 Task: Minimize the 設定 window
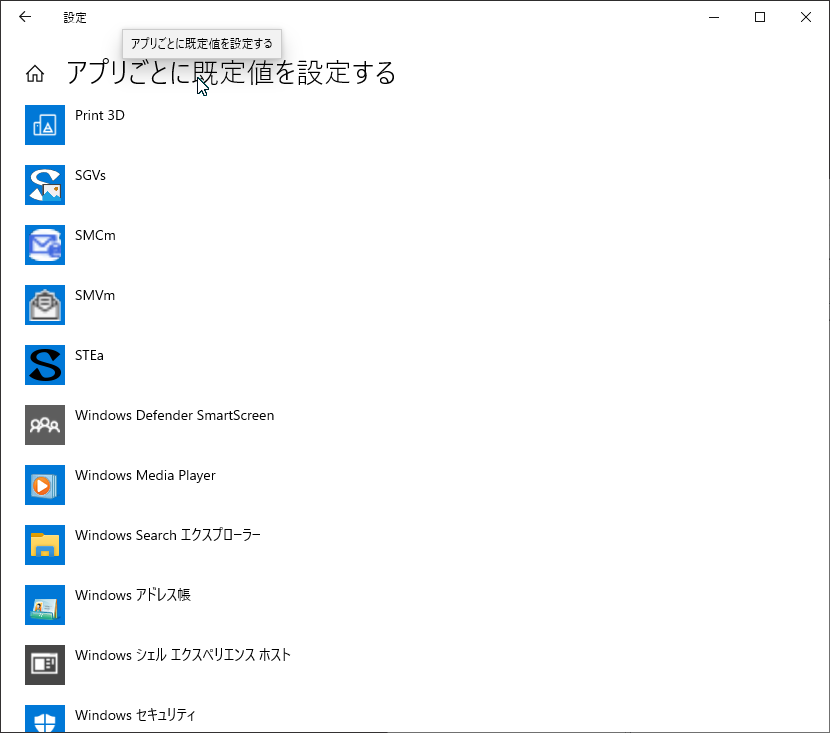tap(714, 17)
